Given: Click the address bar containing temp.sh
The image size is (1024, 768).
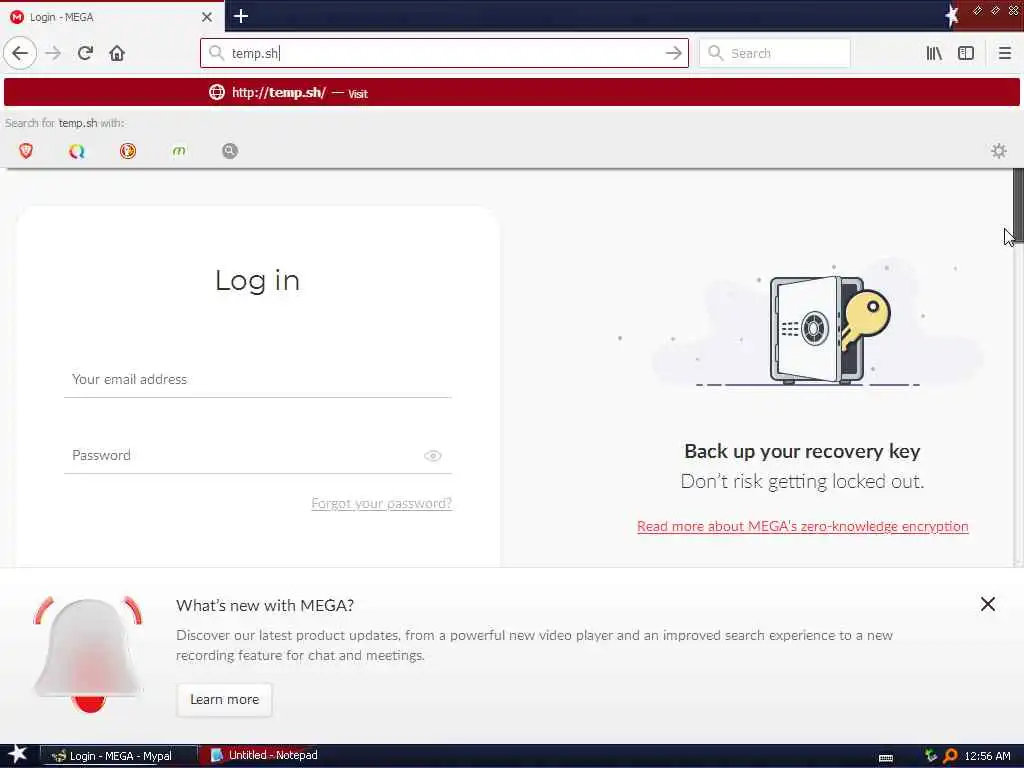Looking at the screenshot, I should [x=444, y=53].
